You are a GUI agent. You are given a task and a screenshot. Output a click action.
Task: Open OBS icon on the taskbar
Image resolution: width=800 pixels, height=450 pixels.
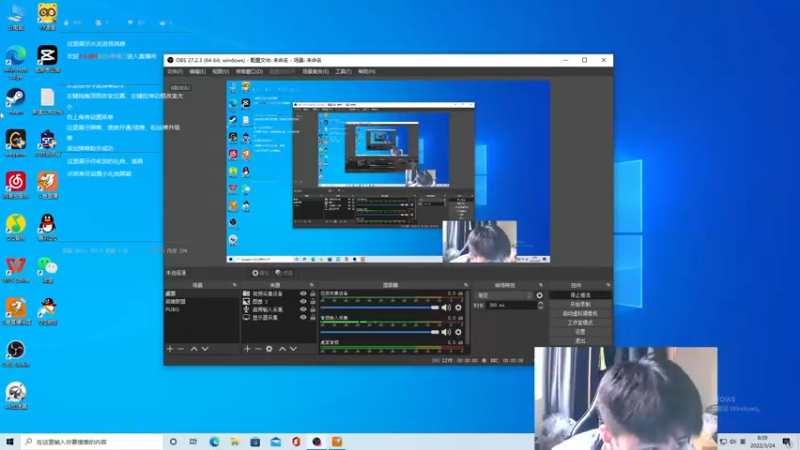(x=316, y=442)
